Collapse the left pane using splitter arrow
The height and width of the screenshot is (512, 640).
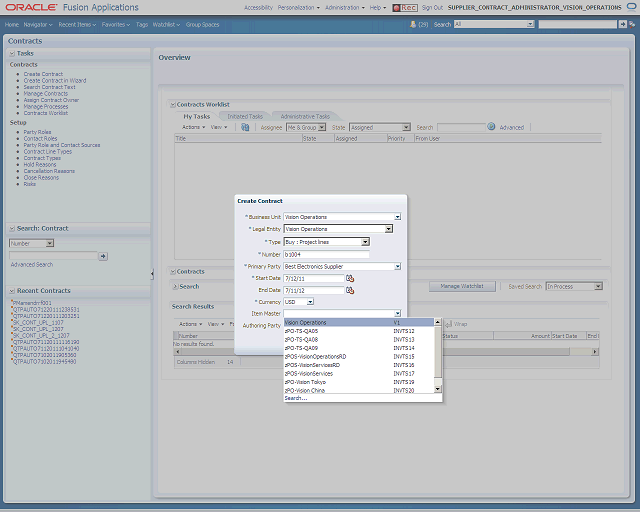click(x=152, y=274)
